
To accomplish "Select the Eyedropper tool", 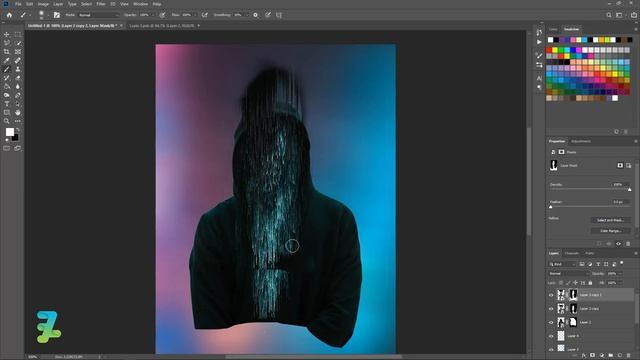I will tap(7, 61).
